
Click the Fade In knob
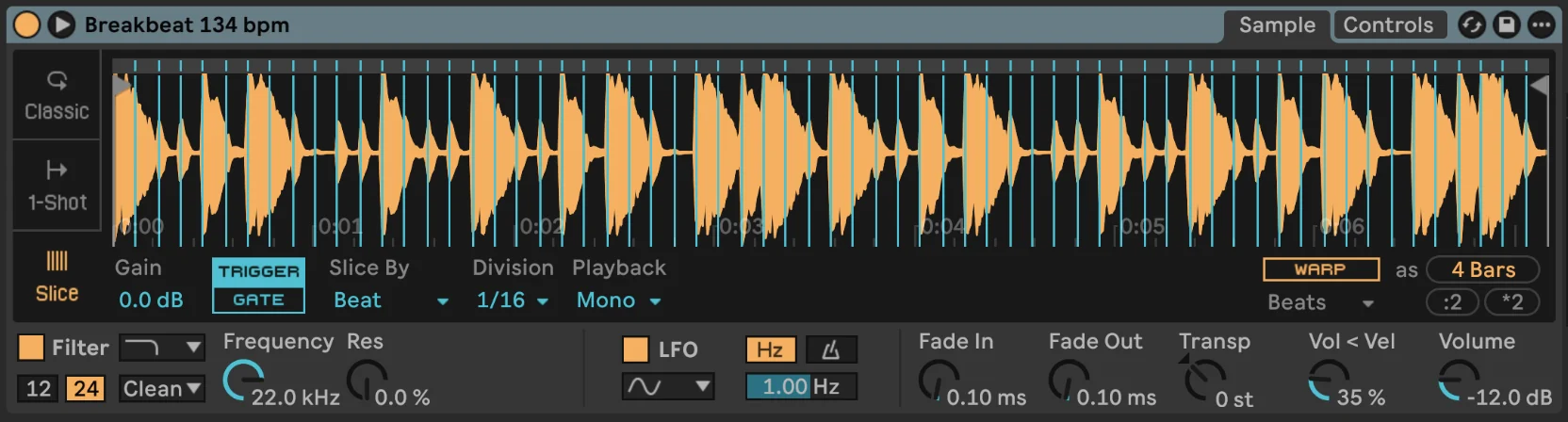[939, 380]
